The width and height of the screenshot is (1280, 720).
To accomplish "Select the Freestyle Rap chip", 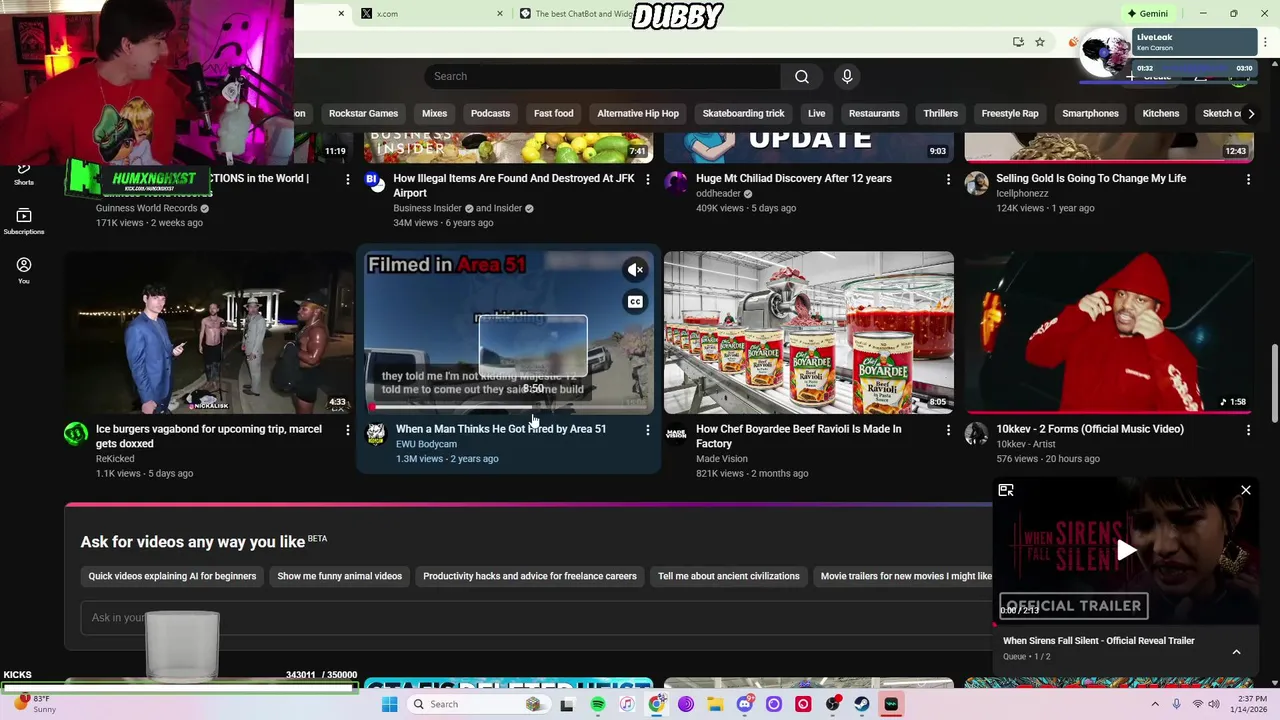I will 1010,113.
